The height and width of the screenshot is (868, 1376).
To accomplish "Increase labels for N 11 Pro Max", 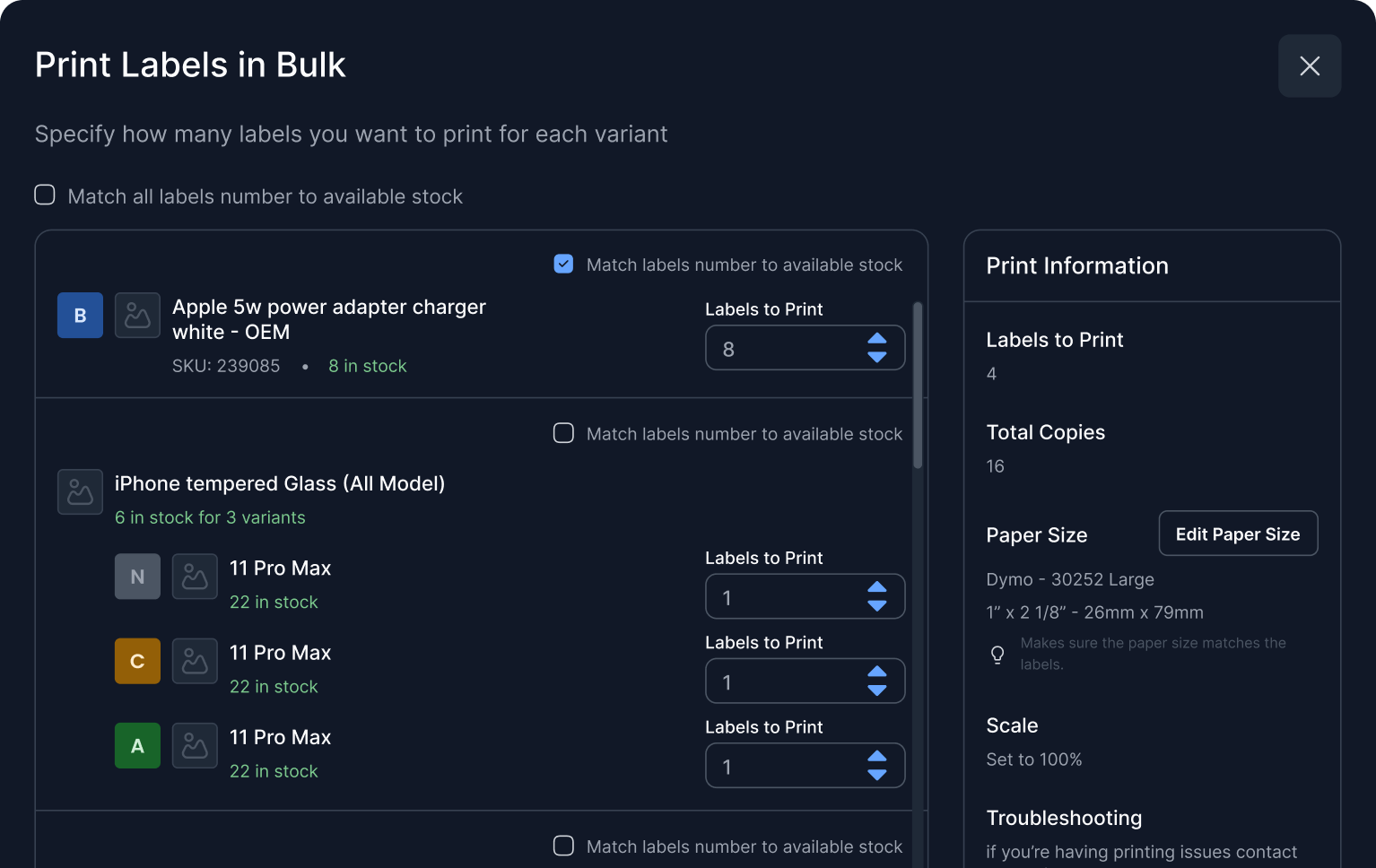I will (877, 586).
